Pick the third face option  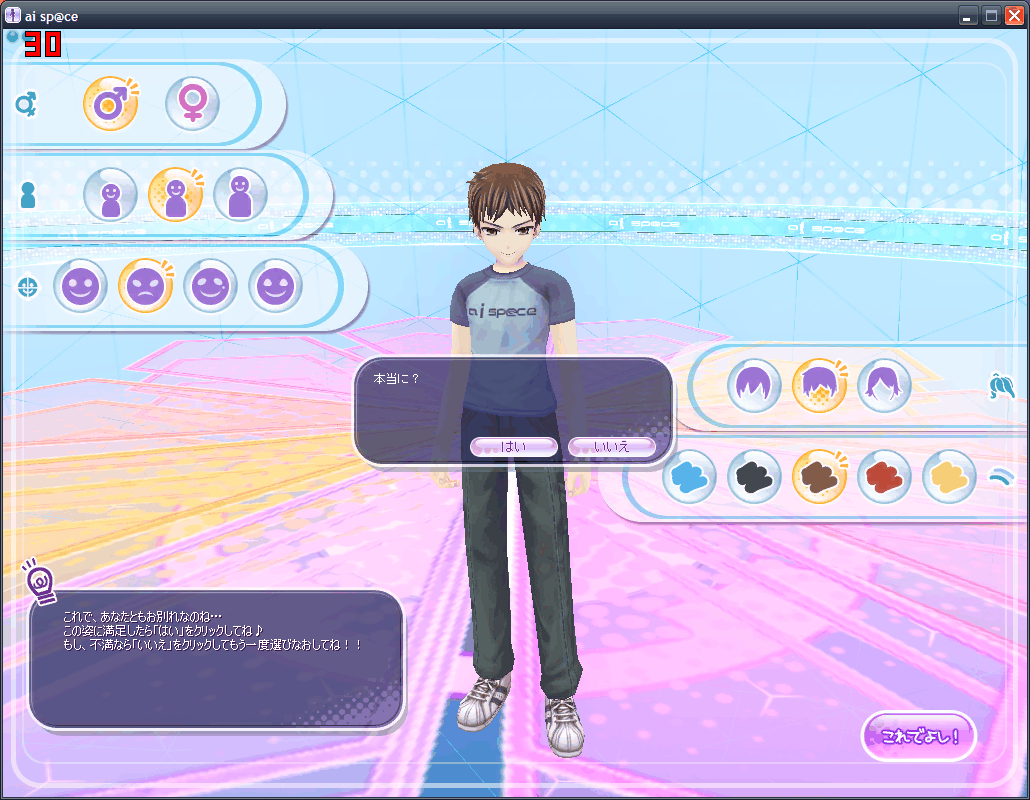pyautogui.click(x=210, y=286)
